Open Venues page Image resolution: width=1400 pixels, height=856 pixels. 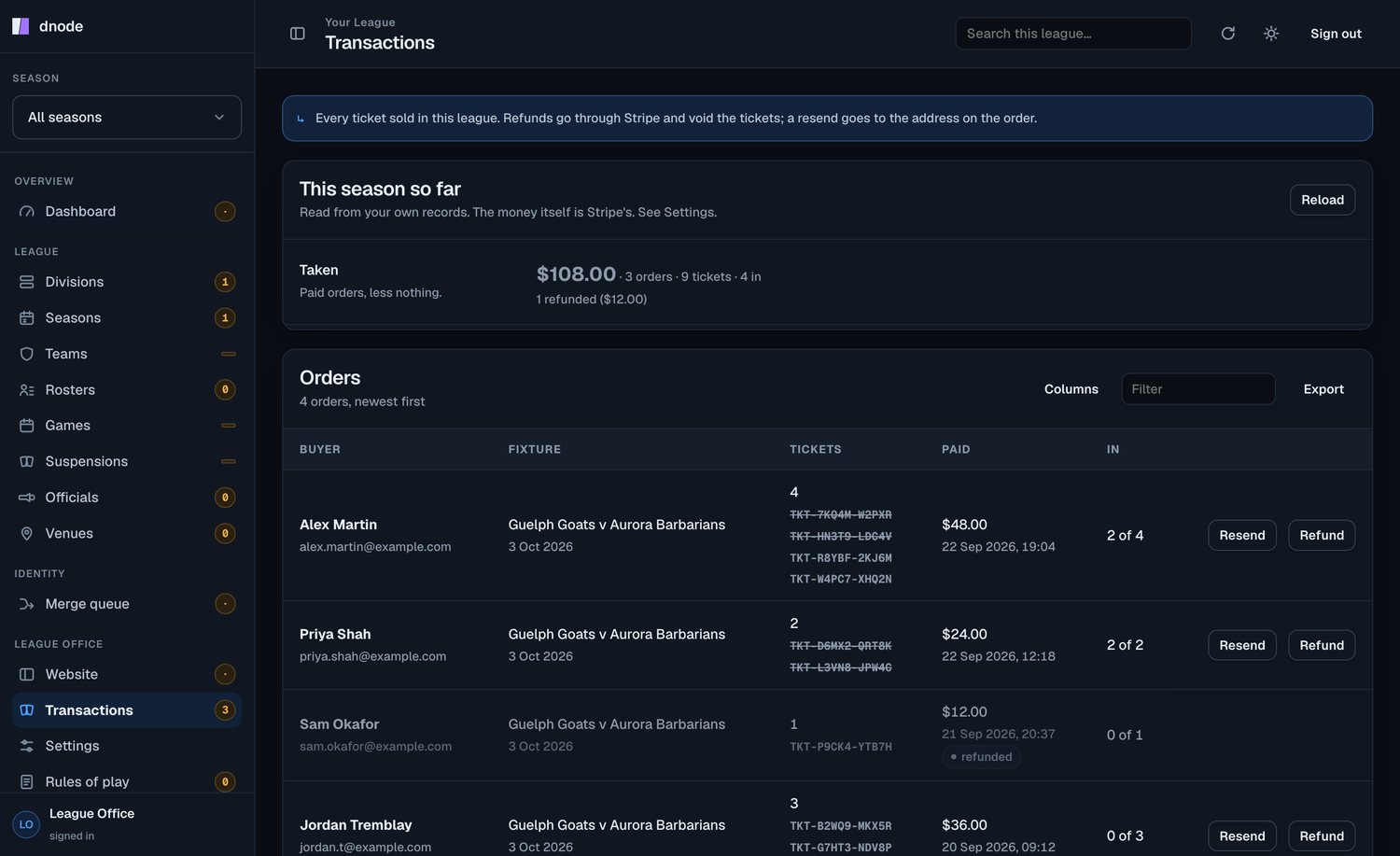tap(127, 534)
